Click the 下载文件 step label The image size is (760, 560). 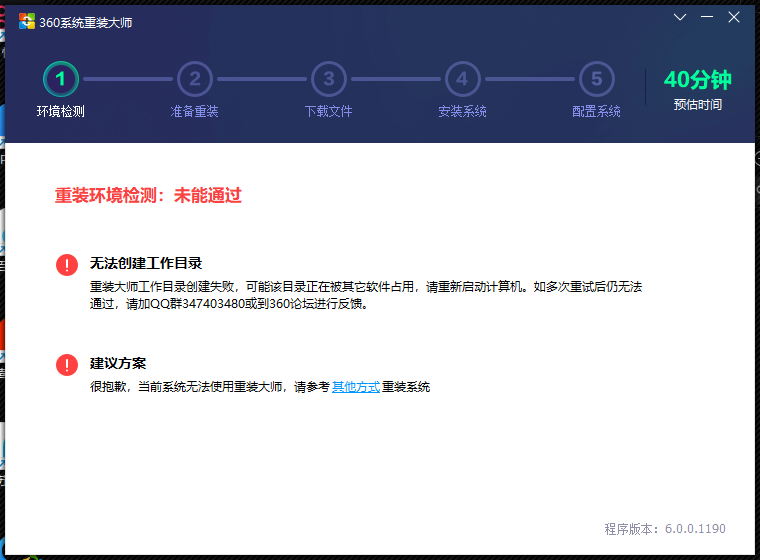click(329, 112)
